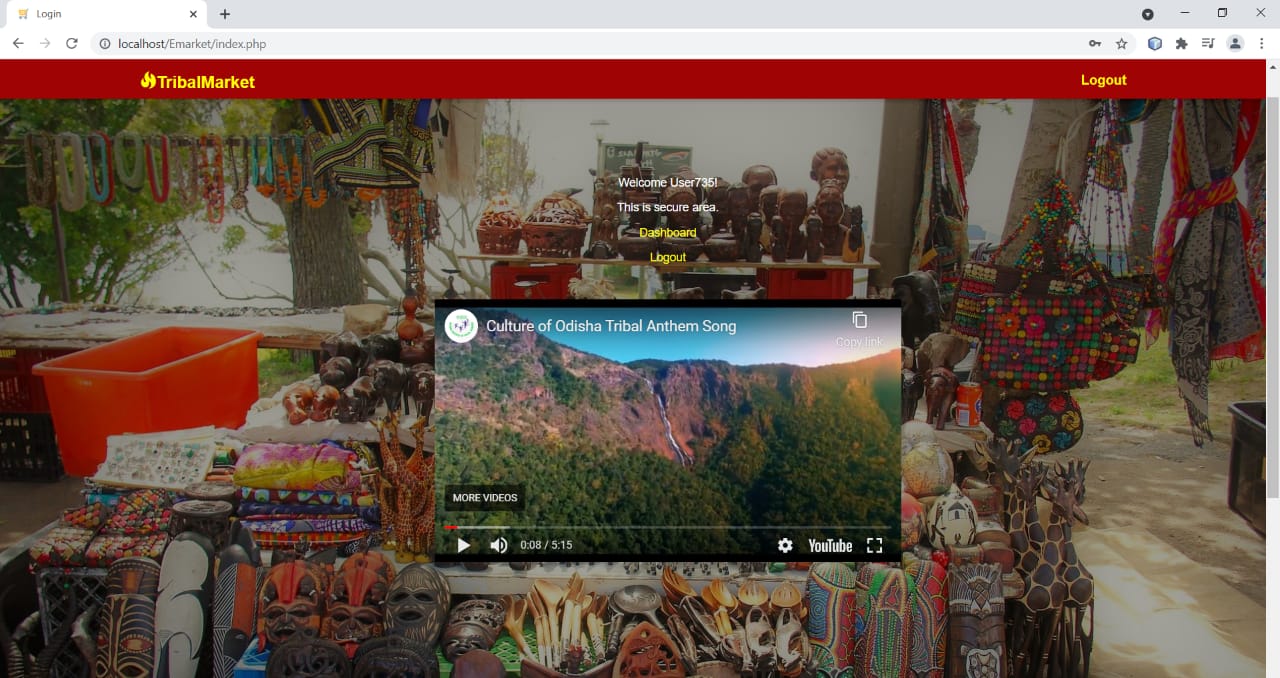
Task: Open media controls icon in toolbar
Action: pos(1208,43)
